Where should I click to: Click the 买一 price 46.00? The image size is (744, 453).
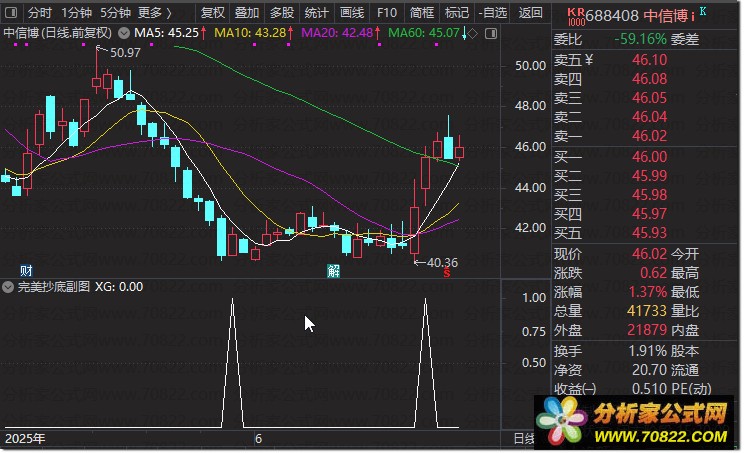click(x=650, y=157)
